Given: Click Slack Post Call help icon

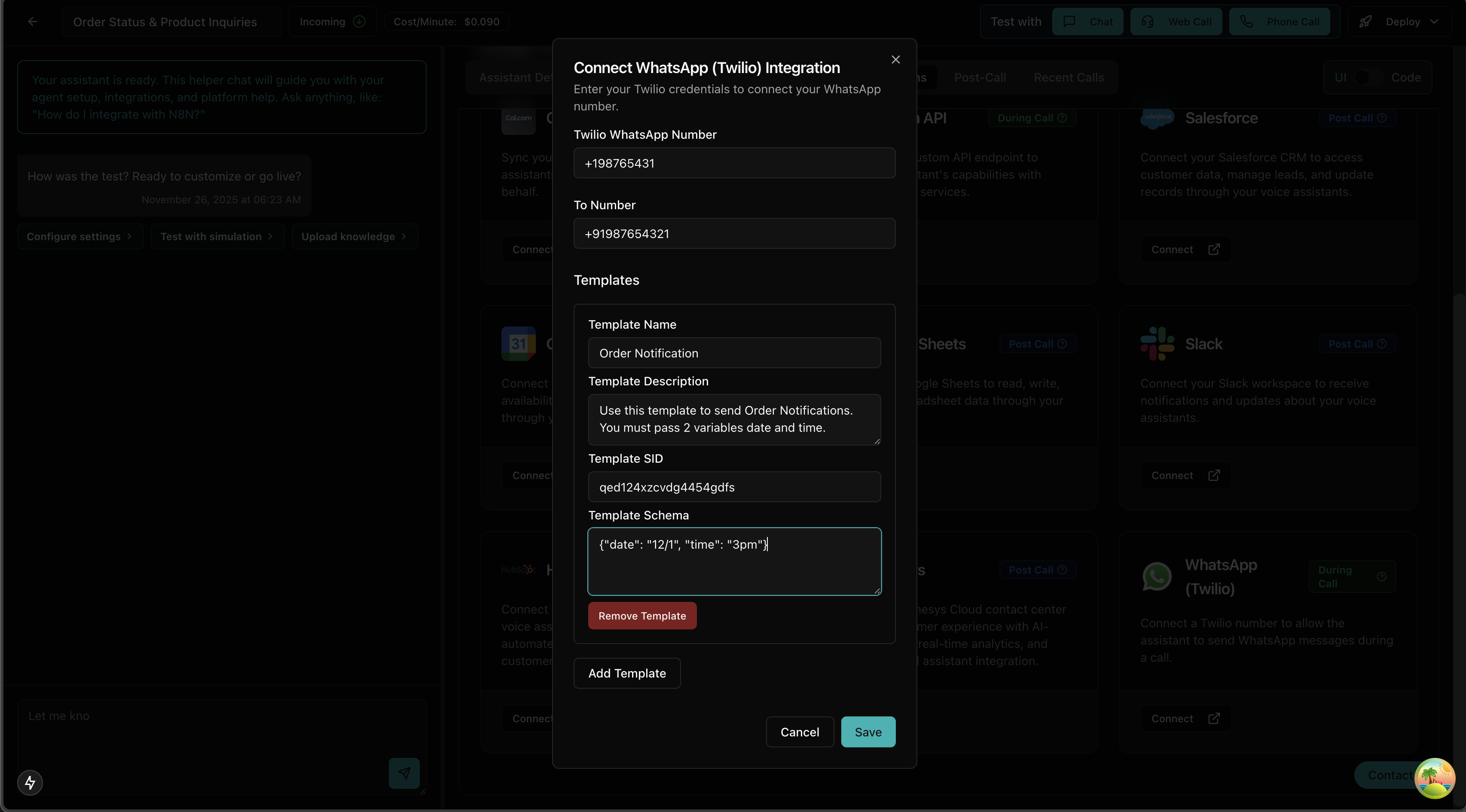Looking at the screenshot, I should [1381, 344].
